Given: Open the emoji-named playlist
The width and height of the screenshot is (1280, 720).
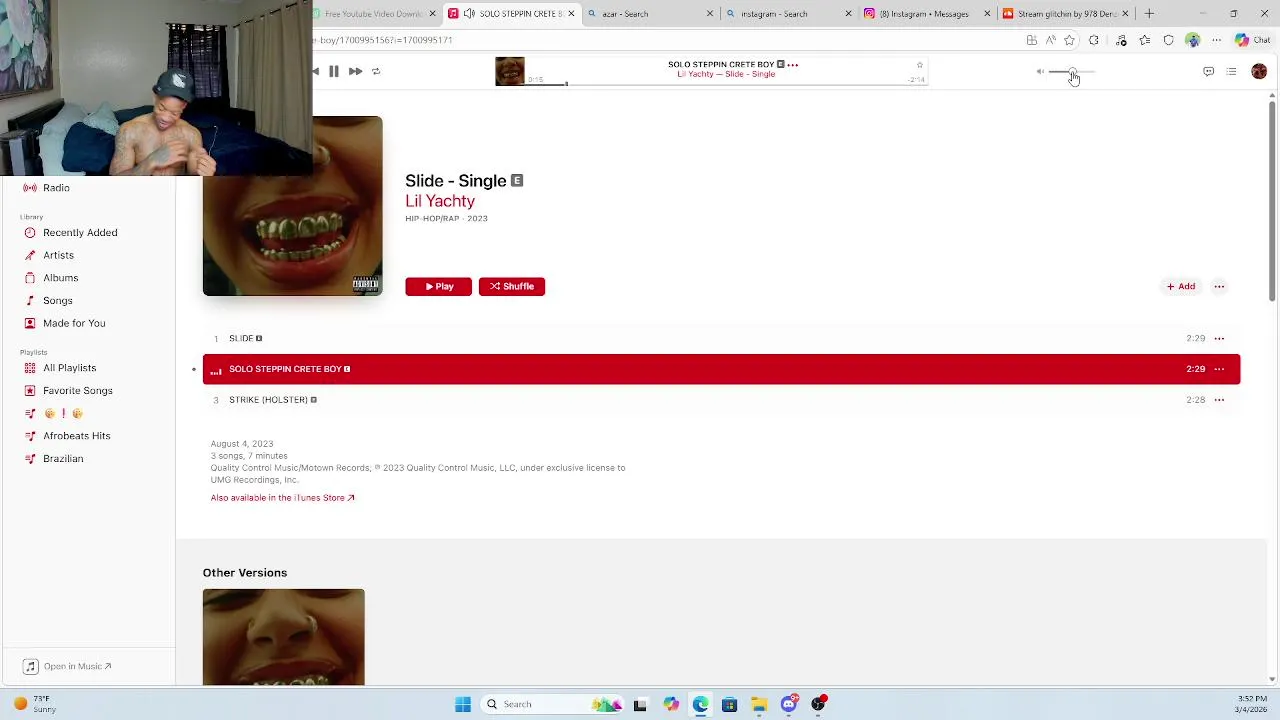Looking at the screenshot, I should tap(62, 413).
